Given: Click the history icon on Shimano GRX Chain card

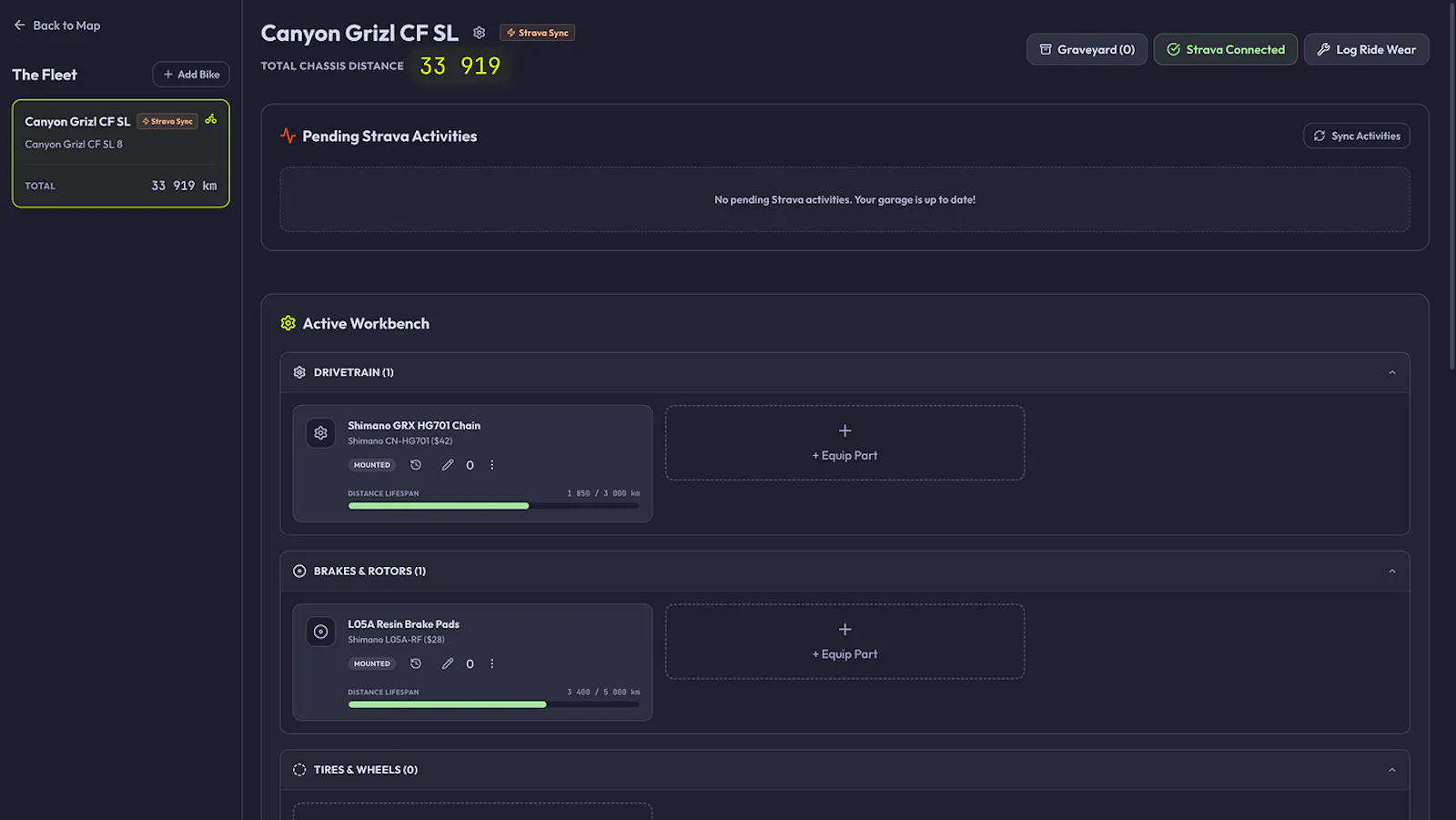Looking at the screenshot, I should 416,465.
